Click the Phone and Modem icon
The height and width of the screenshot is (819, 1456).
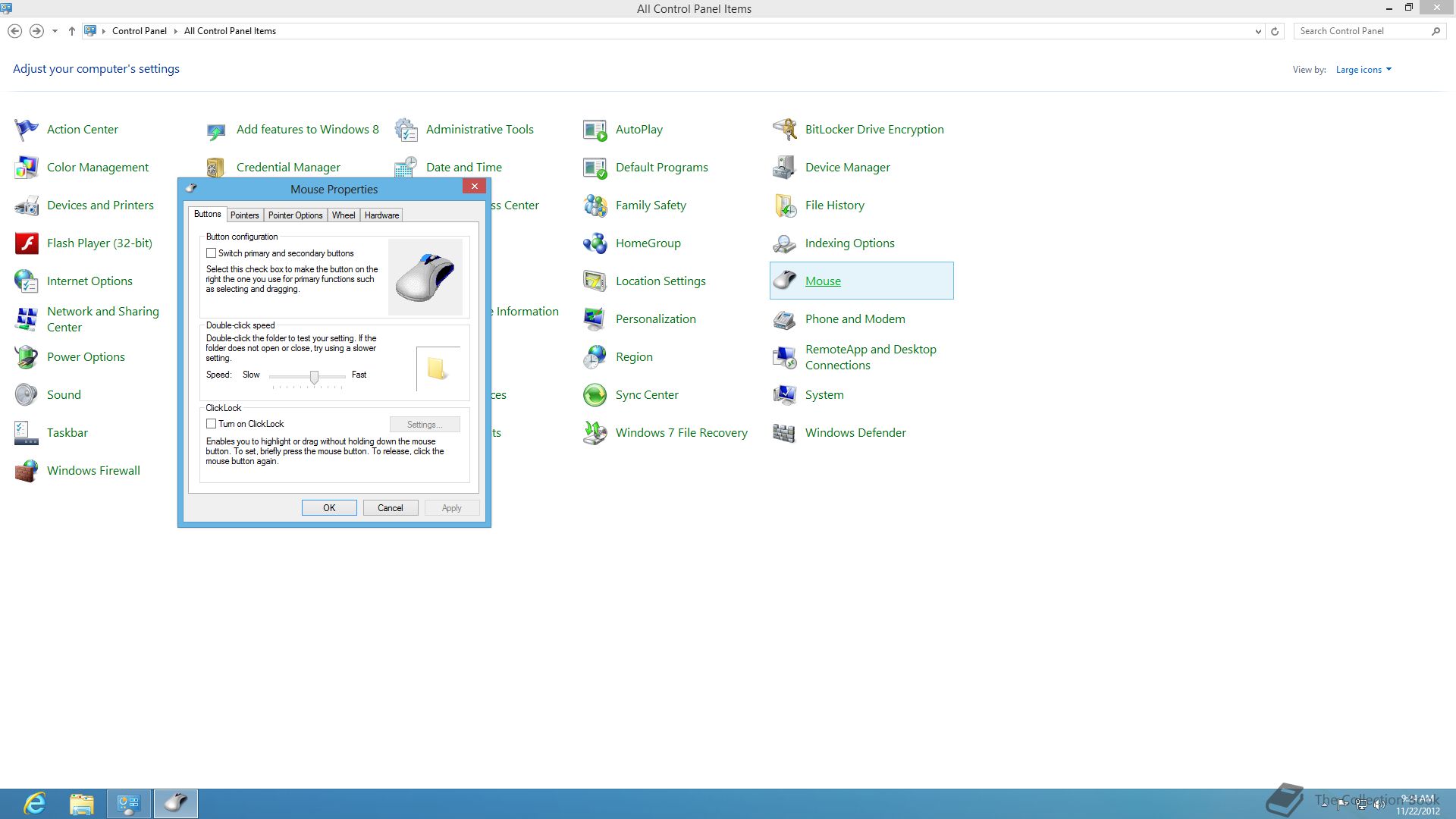point(785,319)
